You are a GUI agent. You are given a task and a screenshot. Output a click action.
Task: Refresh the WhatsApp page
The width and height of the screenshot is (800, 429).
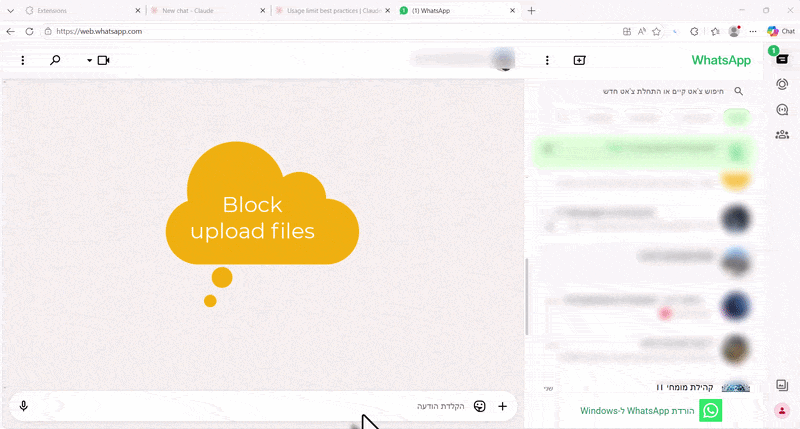point(29,32)
